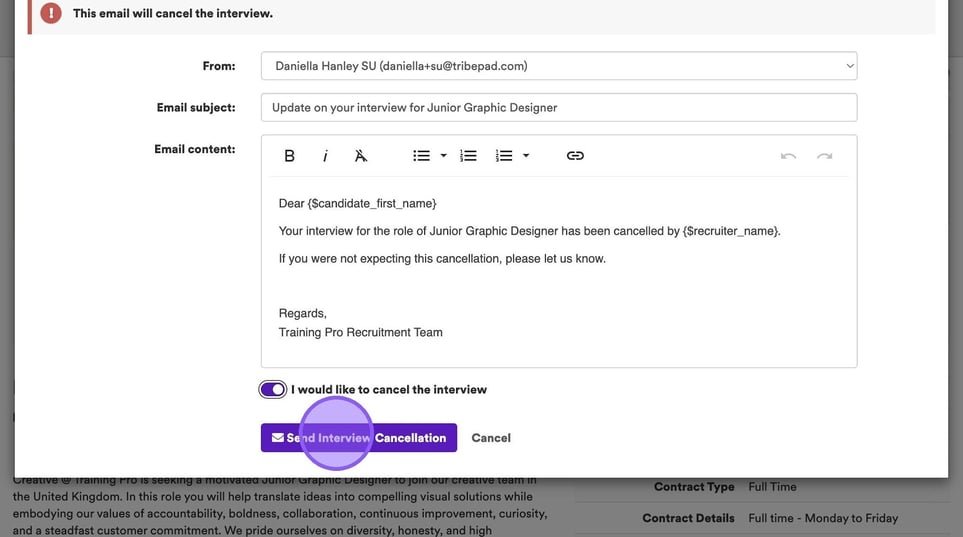Insert a numbered list

tap(468, 156)
